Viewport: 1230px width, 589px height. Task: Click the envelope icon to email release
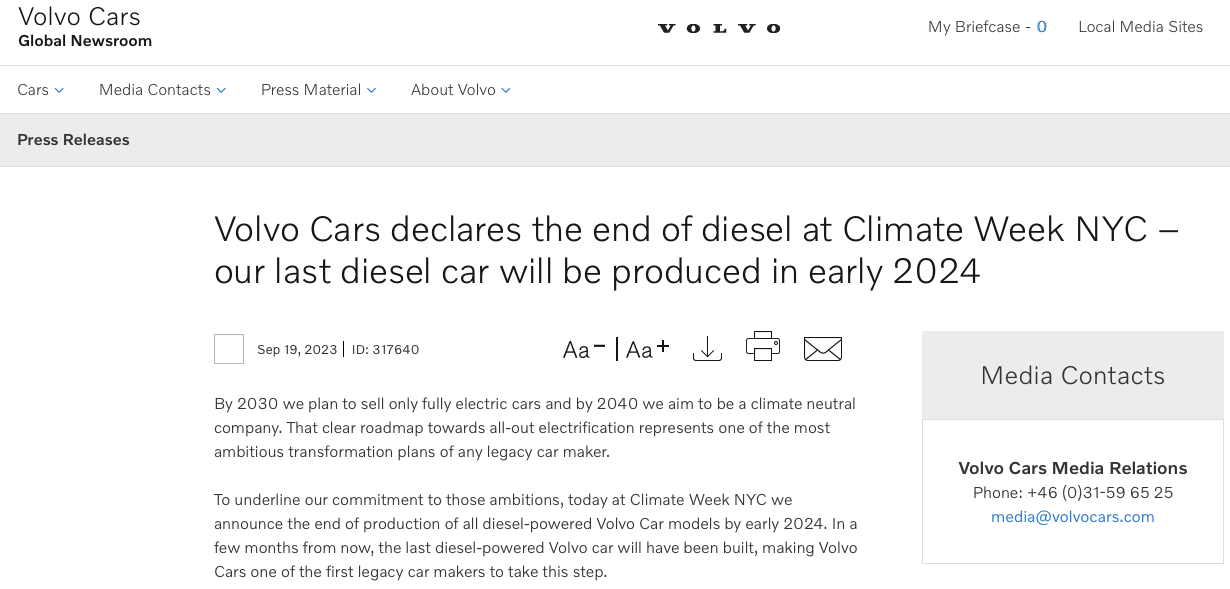pos(823,349)
